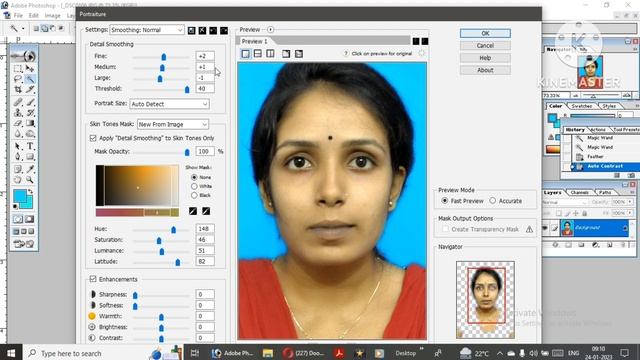The image size is (640, 360).
Task: Choose Fast Preview mode
Action: pos(445,201)
